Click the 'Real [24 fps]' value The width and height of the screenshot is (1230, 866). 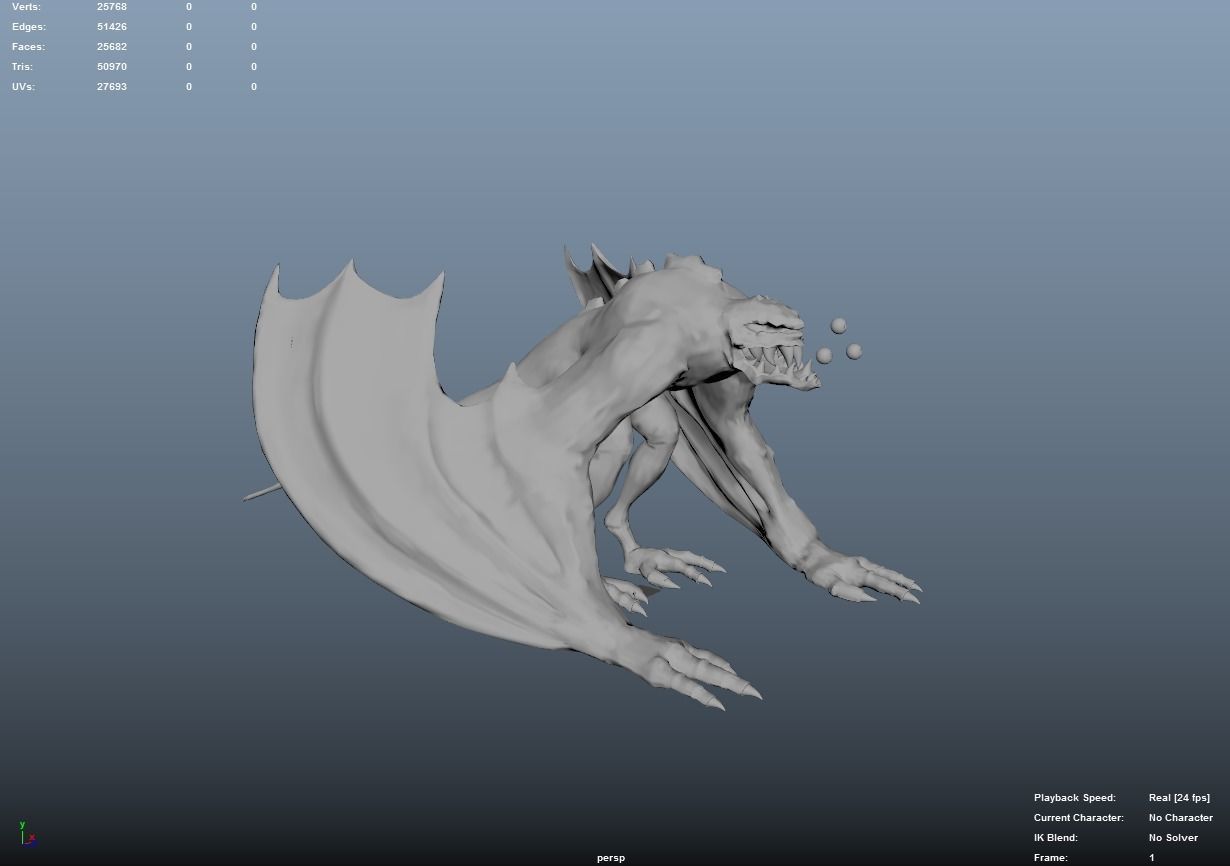pos(1179,798)
